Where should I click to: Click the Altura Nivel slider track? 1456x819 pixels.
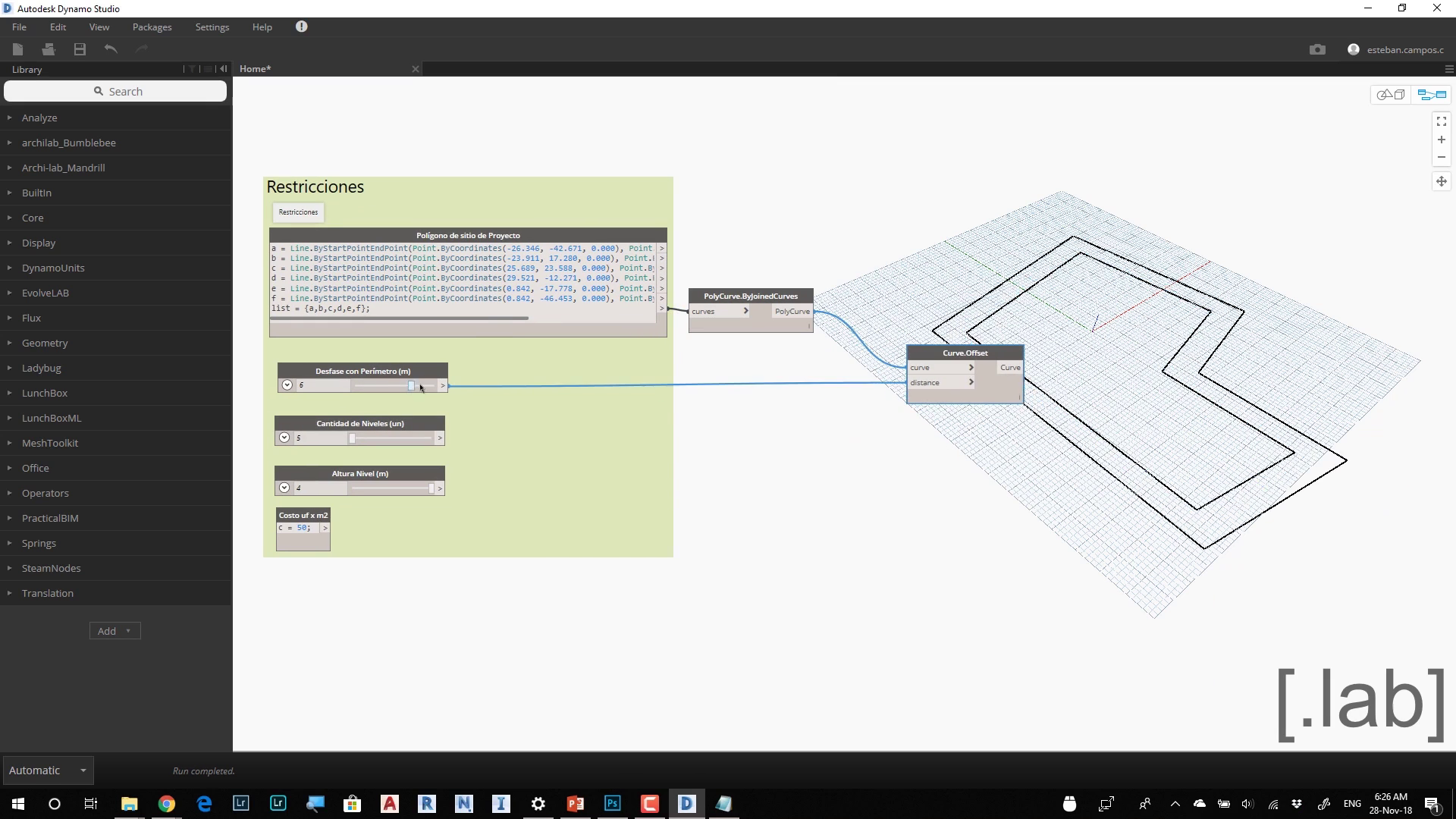coord(391,488)
